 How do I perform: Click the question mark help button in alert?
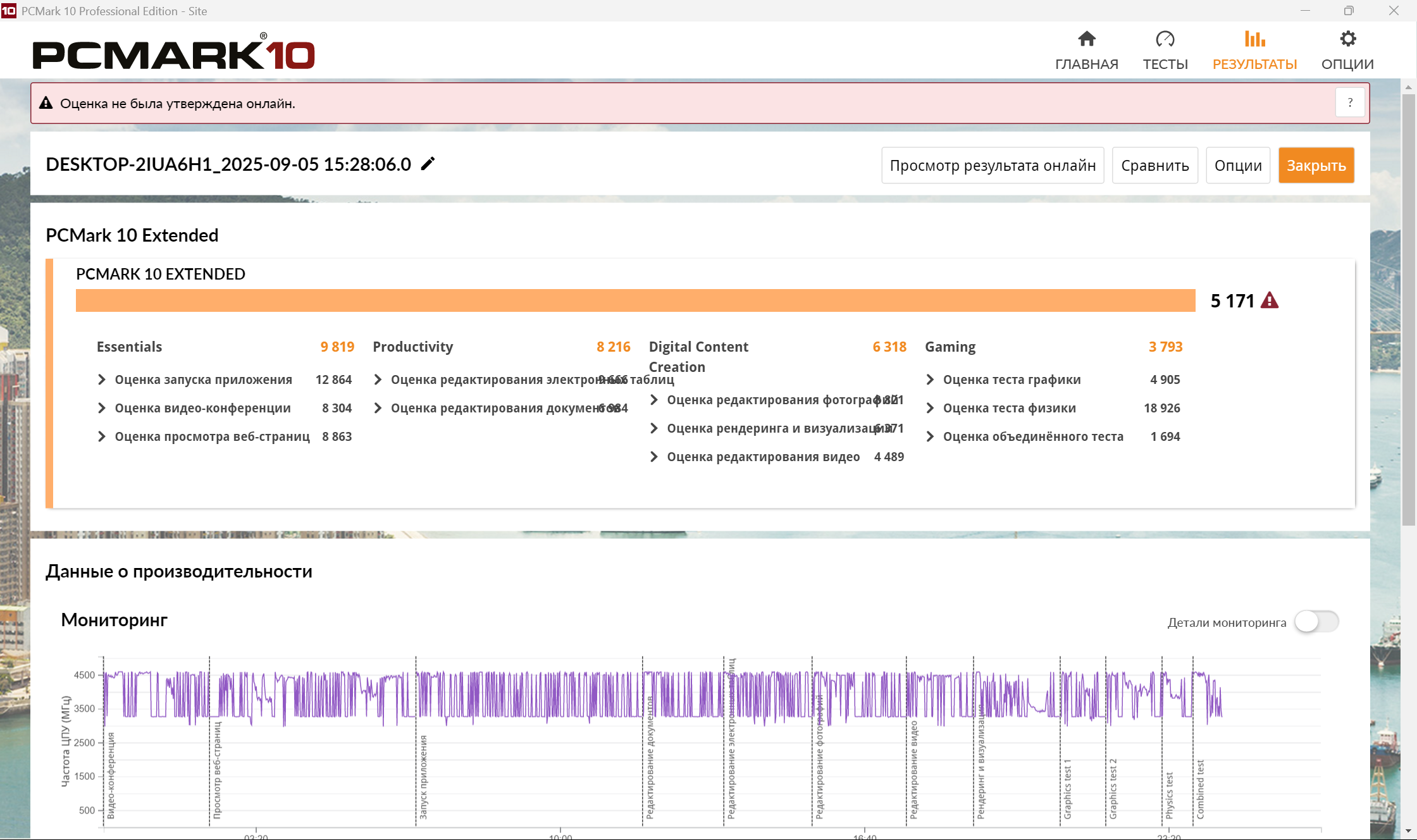[x=1350, y=102]
